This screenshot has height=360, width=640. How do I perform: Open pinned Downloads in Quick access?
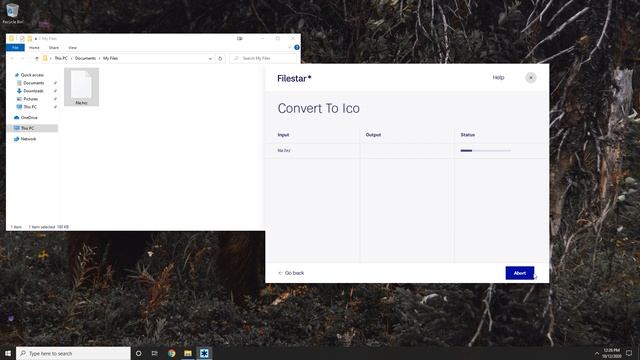33,91
